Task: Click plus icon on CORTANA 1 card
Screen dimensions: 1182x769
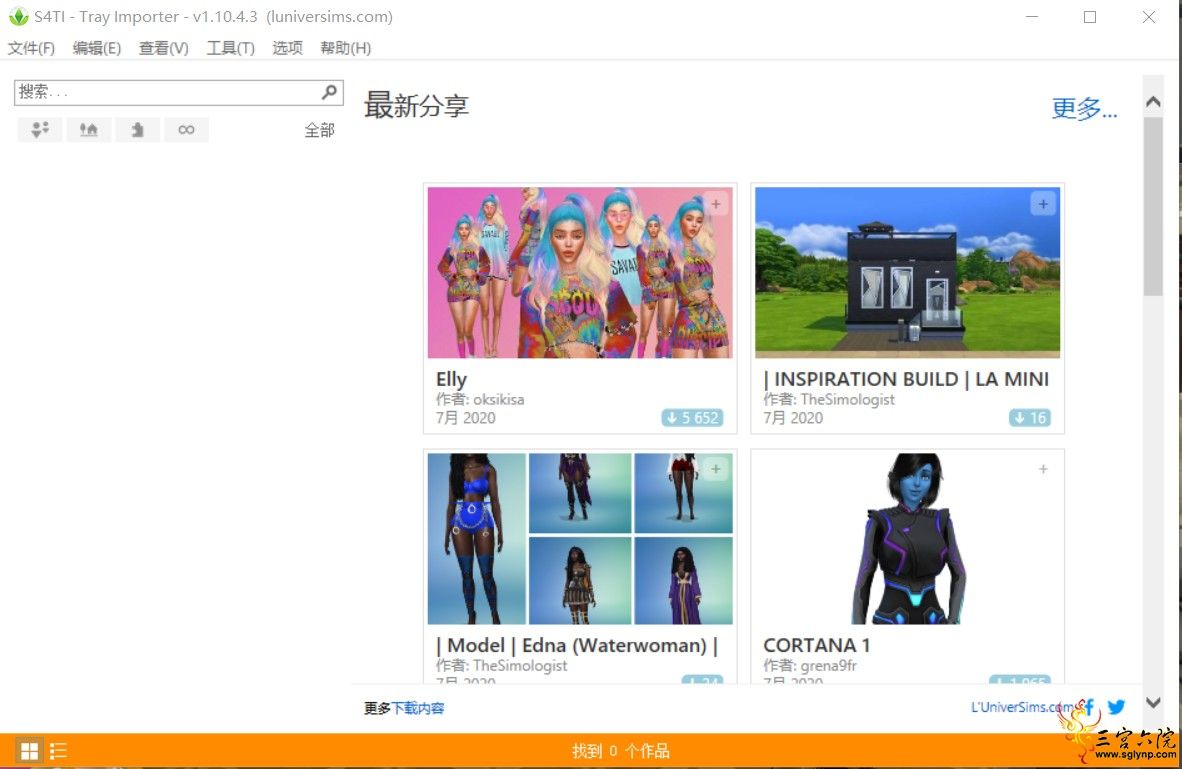Action: (1043, 469)
